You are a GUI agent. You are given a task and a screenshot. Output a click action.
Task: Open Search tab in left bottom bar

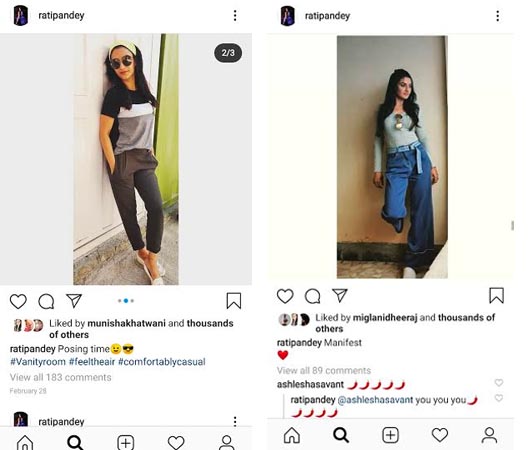75,442
